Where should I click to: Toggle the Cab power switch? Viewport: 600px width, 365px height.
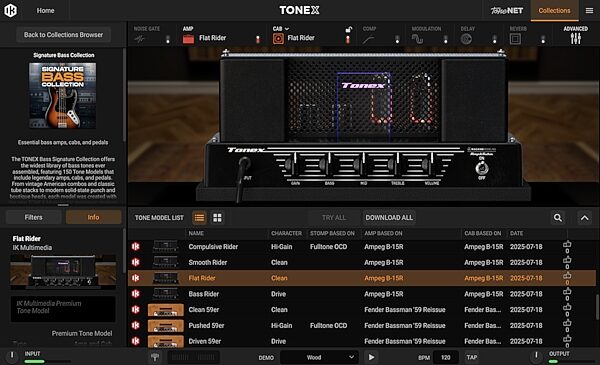click(347, 39)
